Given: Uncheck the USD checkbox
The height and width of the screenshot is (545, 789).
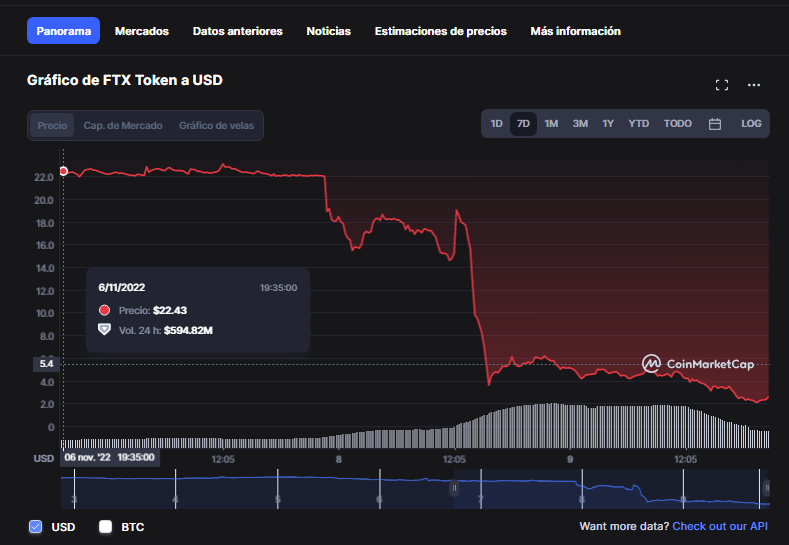Looking at the screenshot, I should 35,526.
